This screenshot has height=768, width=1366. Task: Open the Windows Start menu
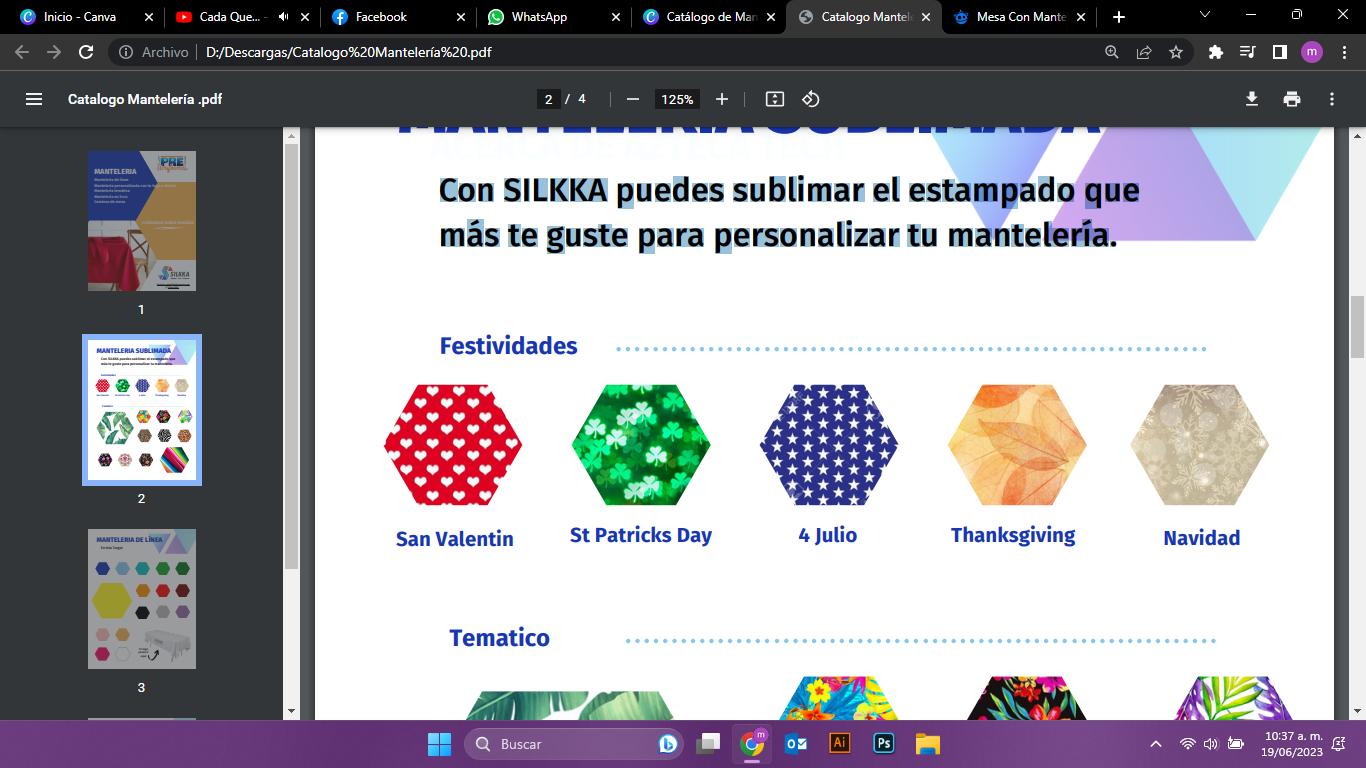click(439, 744)
